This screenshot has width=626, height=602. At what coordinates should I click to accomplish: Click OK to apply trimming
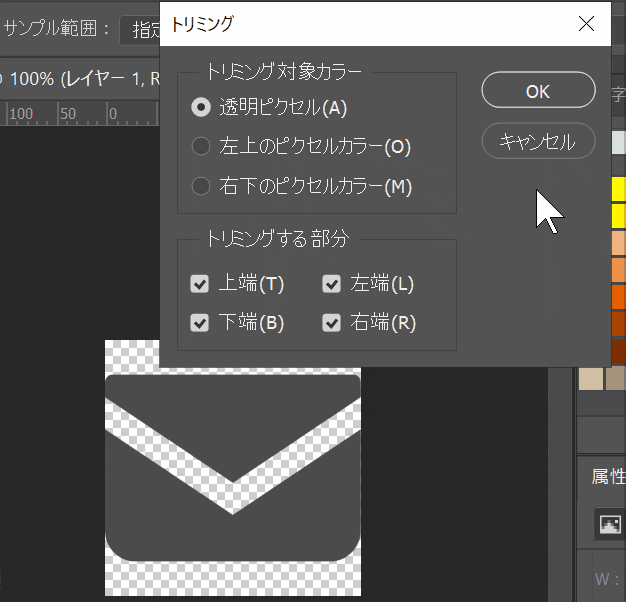[538, 91]
